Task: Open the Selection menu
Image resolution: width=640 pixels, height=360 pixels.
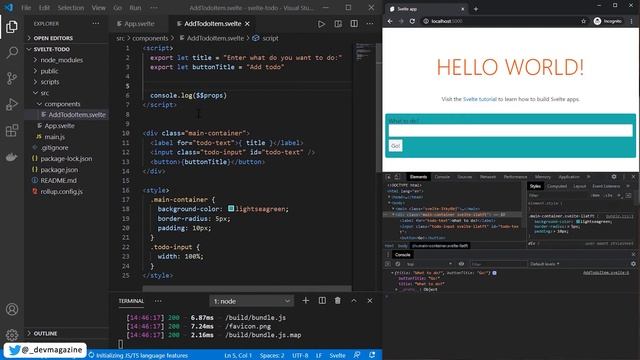Action: 71,8
